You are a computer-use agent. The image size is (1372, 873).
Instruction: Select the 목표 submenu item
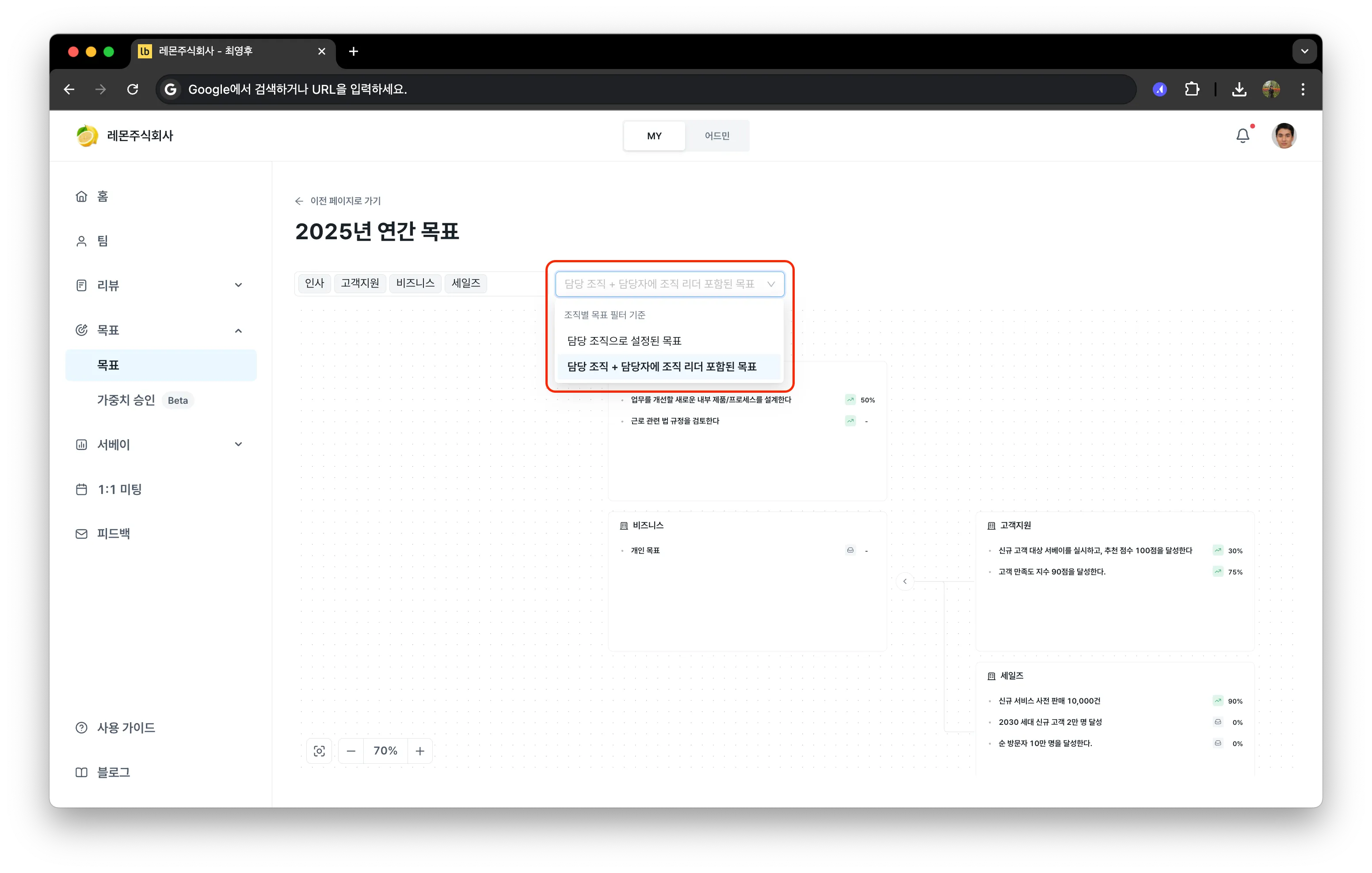click(x=161, y=365)
